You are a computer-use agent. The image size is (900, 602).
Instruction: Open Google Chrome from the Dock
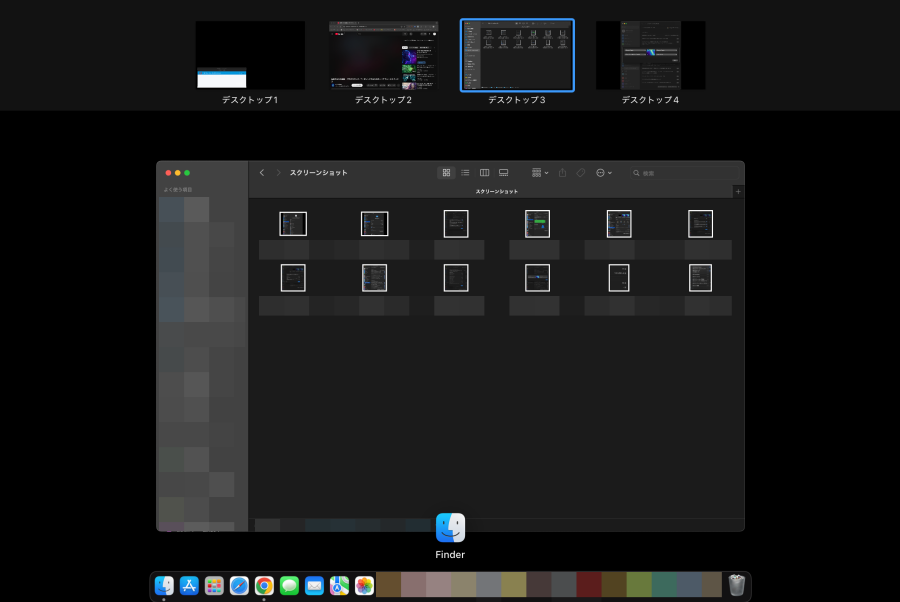264,585
